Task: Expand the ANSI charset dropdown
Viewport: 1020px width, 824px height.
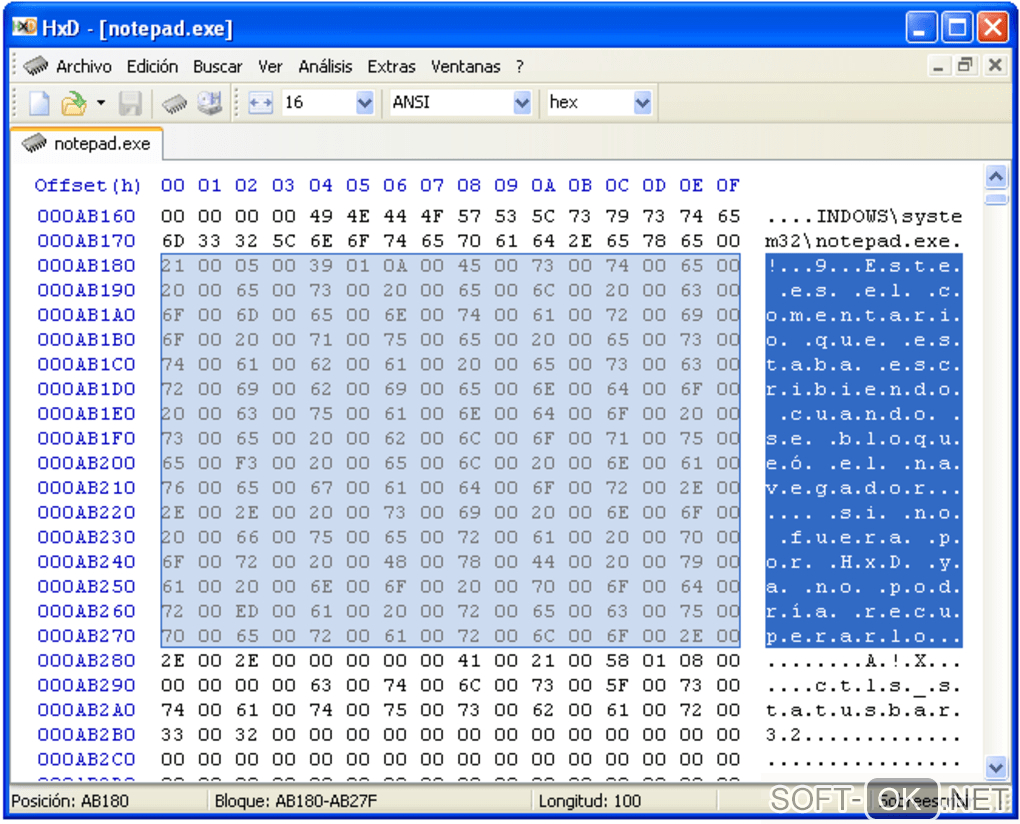Action: pyautogui.click(x=522, y=103)
